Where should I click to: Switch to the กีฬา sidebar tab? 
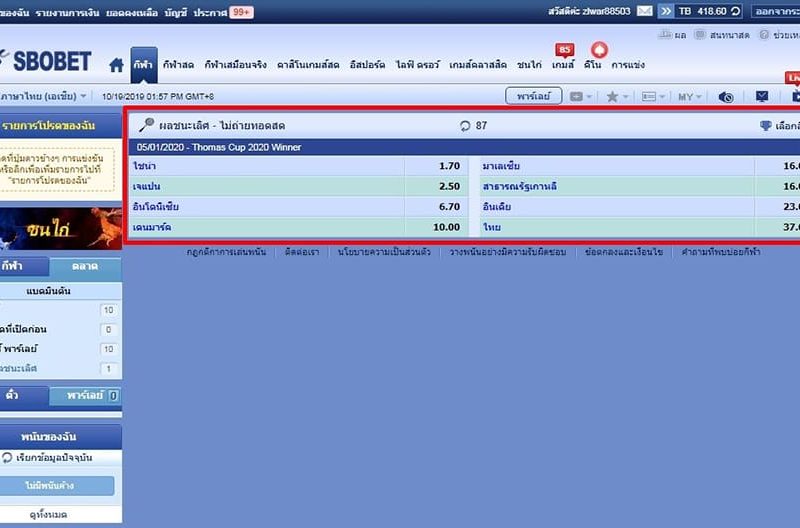coord(24,266)
